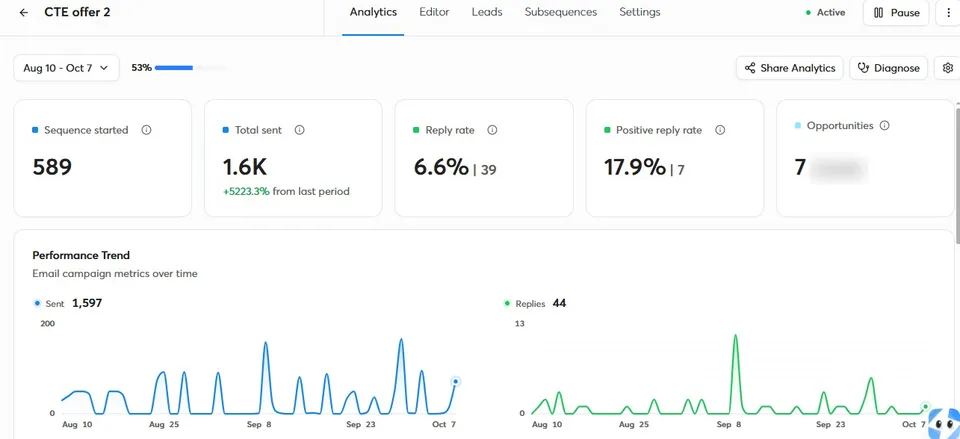This screenshot has width=960, height=439.
Task: Switch to the Analytics tab
Action: click(373, 12)
